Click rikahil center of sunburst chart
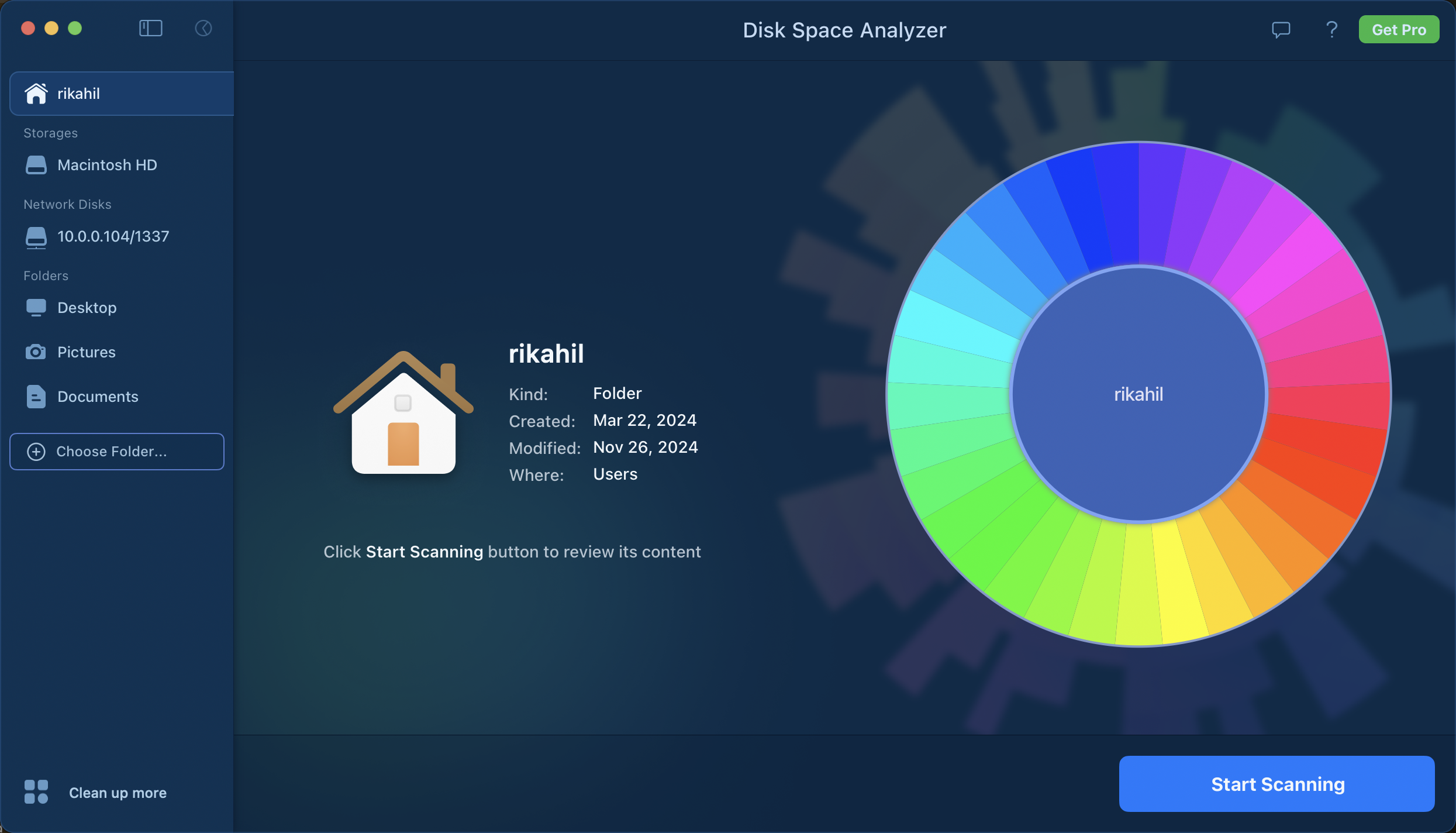The height and width of the screenshot is (833, 1456). pos(1138,394)
